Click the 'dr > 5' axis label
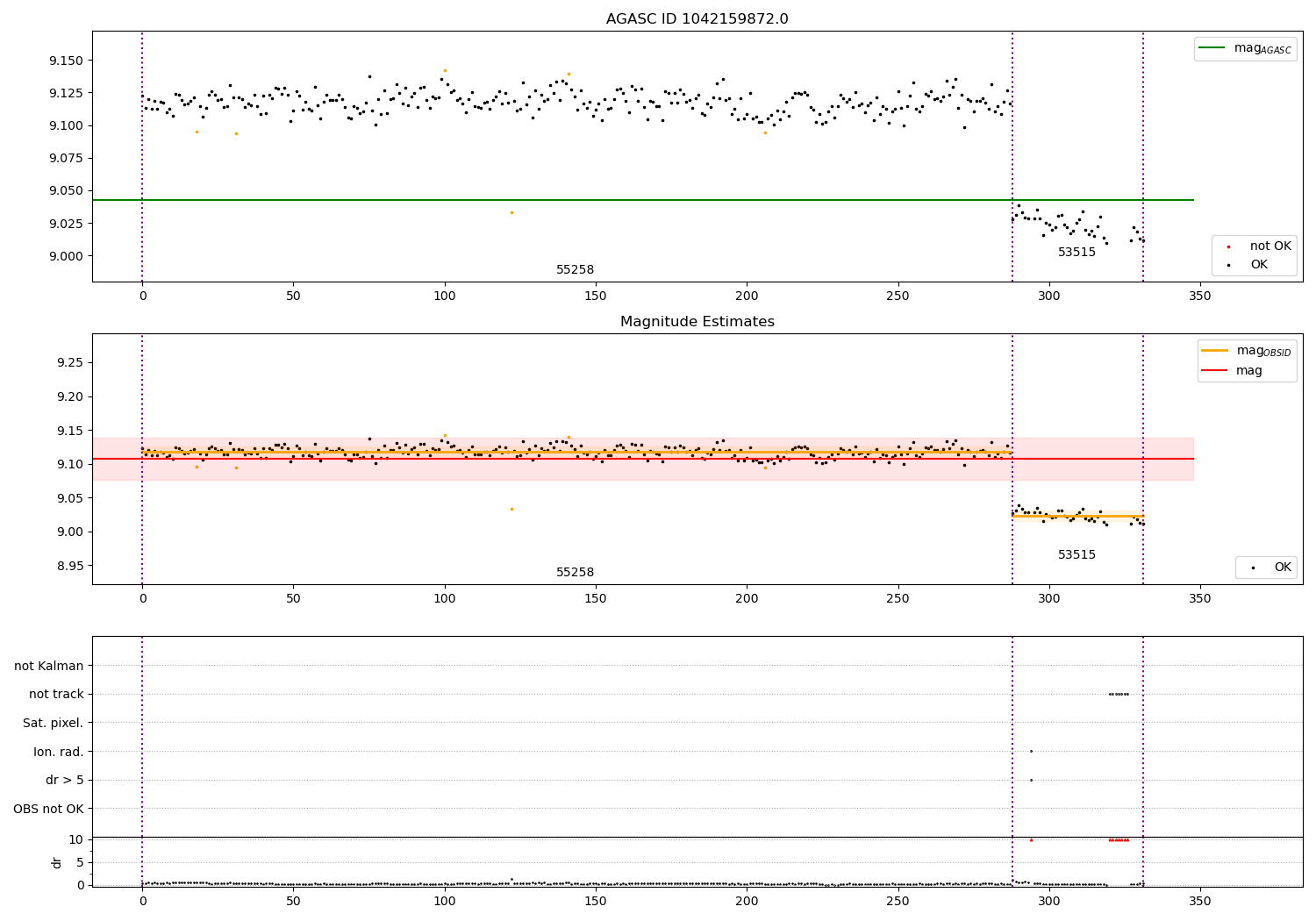The height and width of the screenshot is (921, 1316). (x=65, y=781)
